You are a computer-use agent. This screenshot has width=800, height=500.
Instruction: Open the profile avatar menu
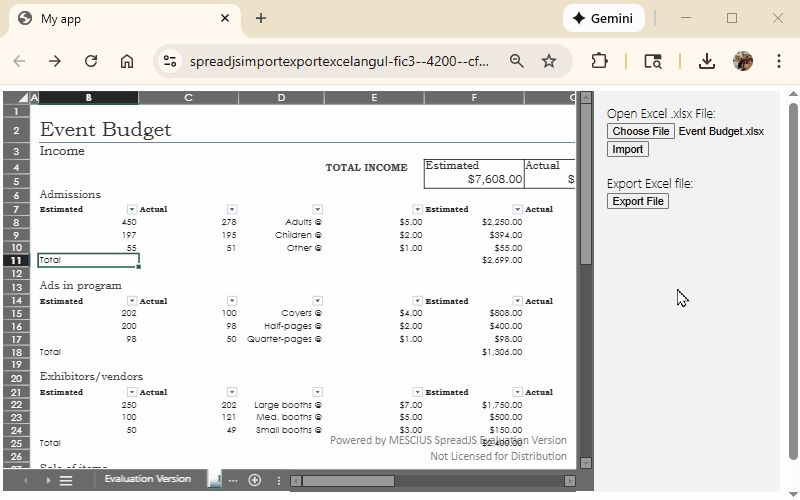point(743,61)
